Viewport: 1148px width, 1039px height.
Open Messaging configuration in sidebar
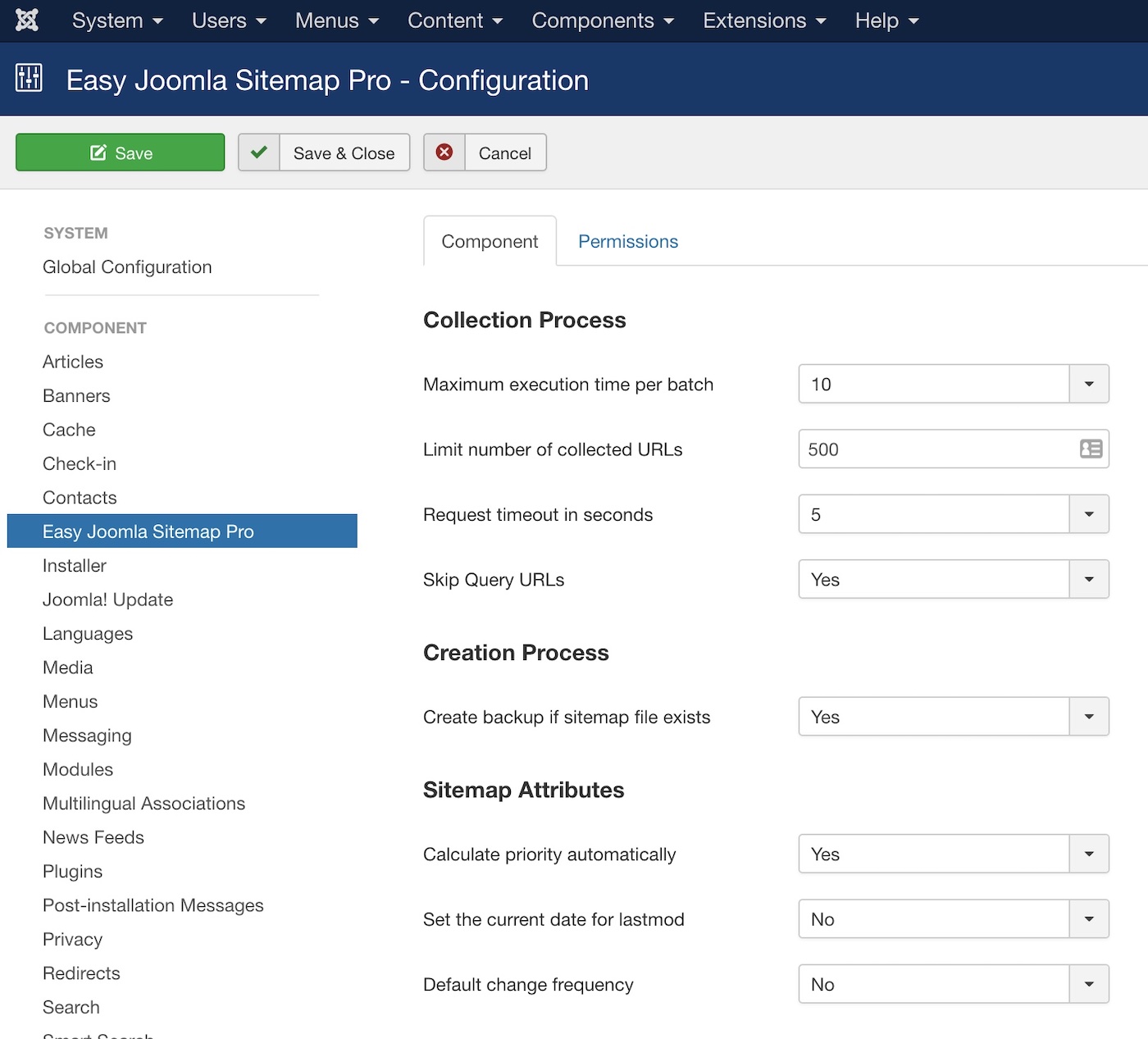(x=87, y=736)
